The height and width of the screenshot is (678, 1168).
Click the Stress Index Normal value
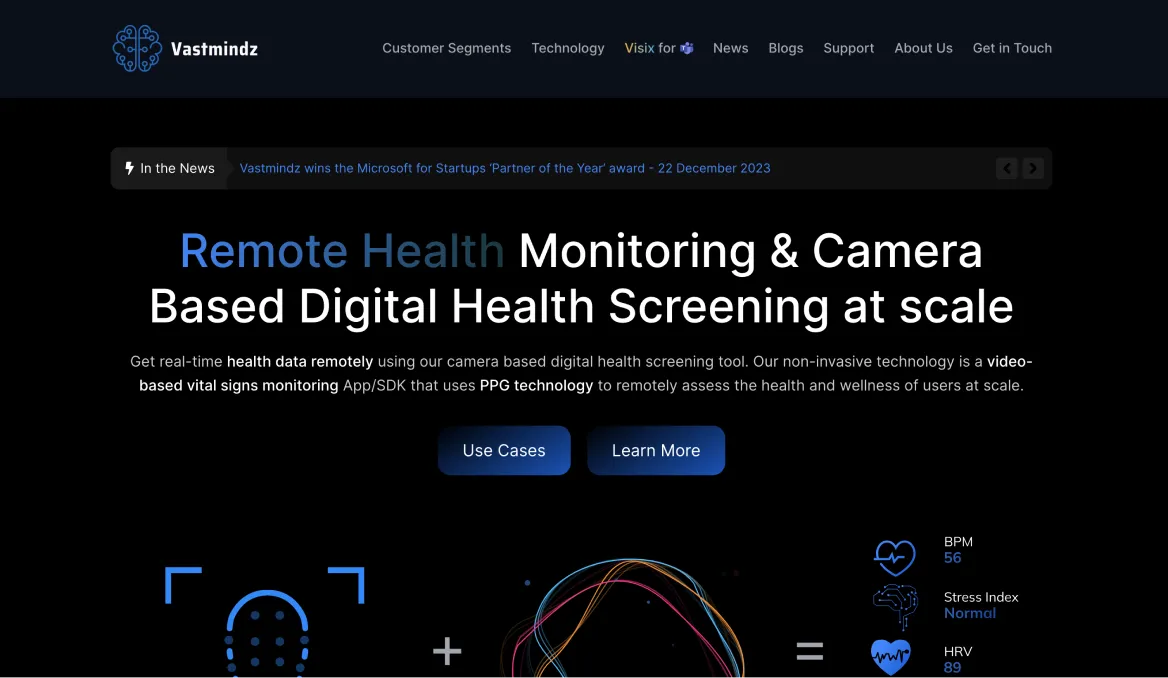pos(970,613)
